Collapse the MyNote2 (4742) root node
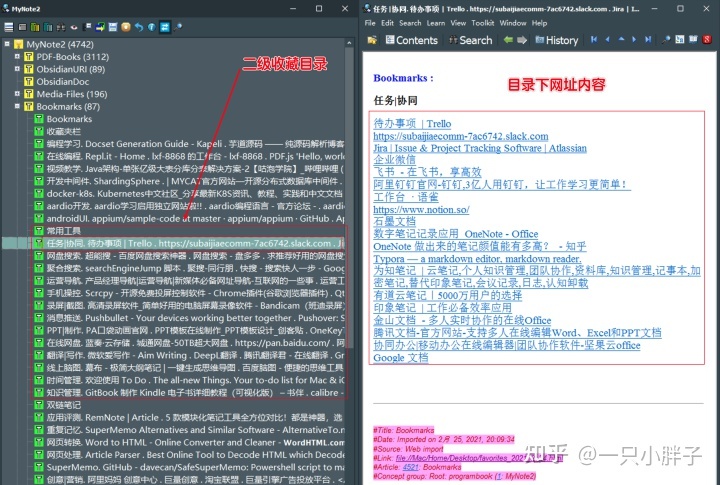The height and width of the screenshot is (485, 720). click(7, 44)
